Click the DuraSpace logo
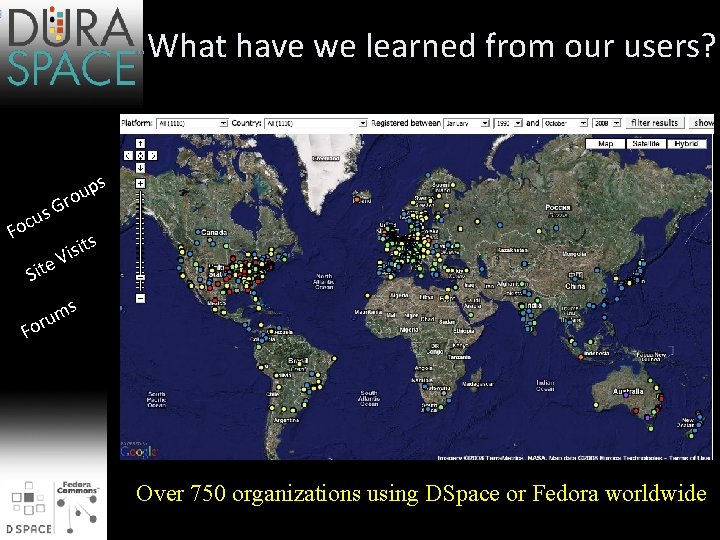Image resolution: width=720 pixels, height=540 pixels. (x=72, y=46)
